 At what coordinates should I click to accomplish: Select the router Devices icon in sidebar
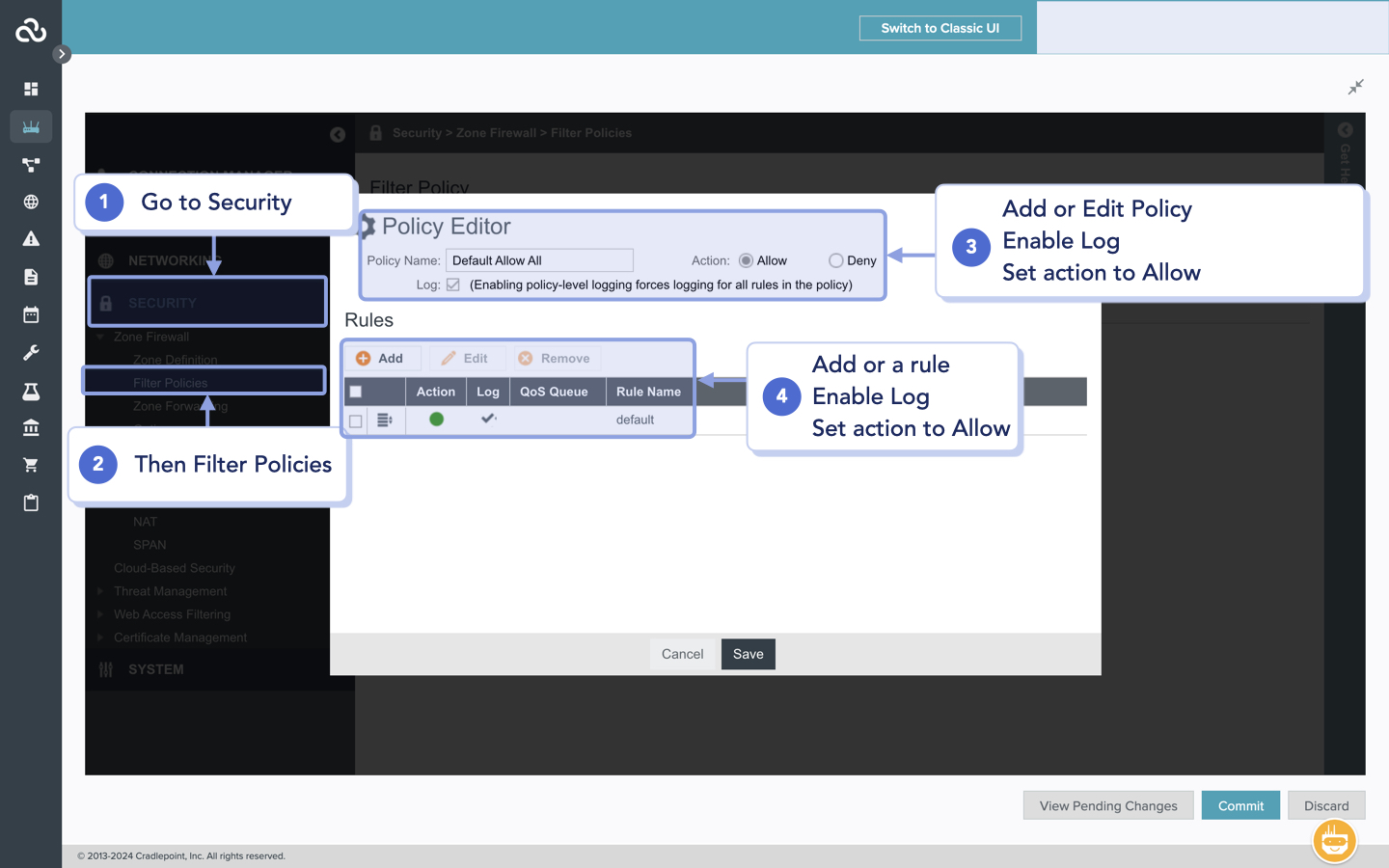pos(31,126)
